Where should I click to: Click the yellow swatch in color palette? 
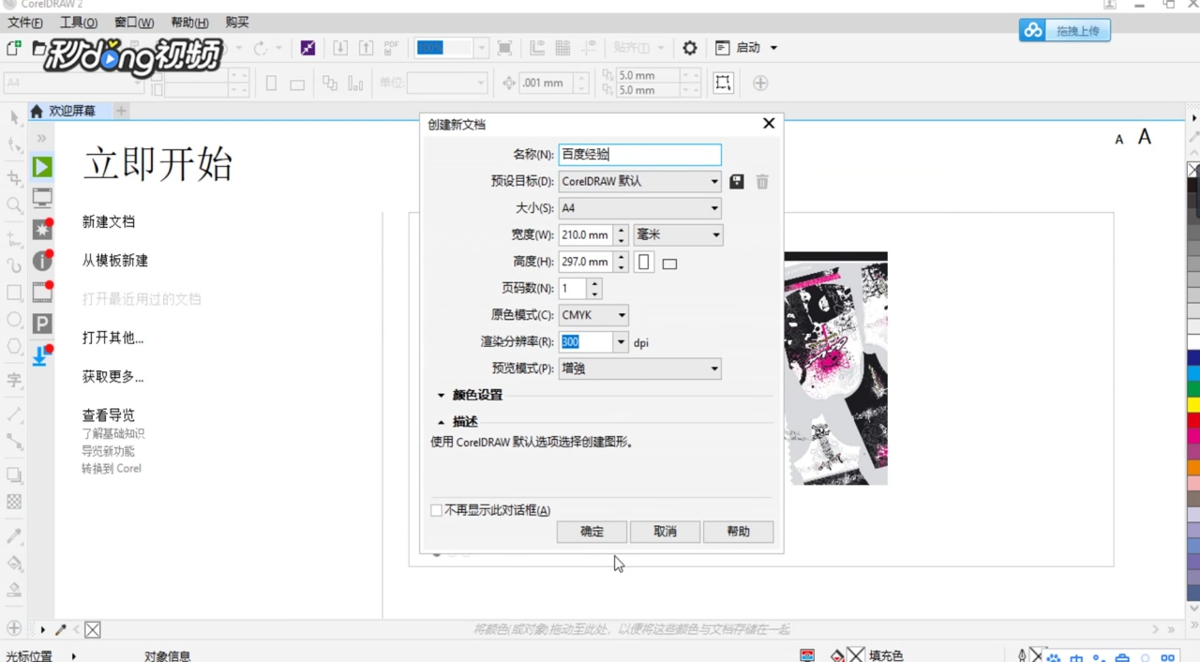click(x=1193, y=405)
